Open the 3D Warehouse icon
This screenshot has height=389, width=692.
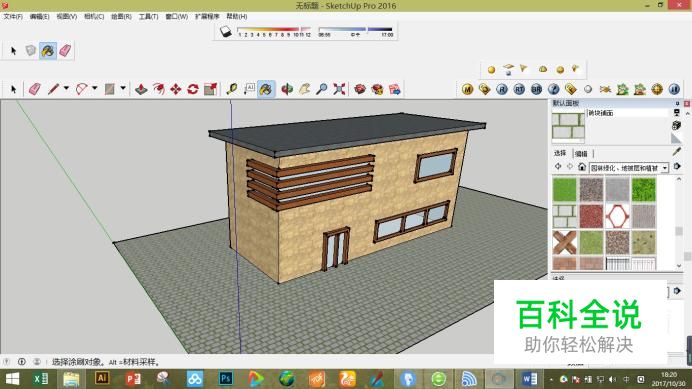[360, 89]
